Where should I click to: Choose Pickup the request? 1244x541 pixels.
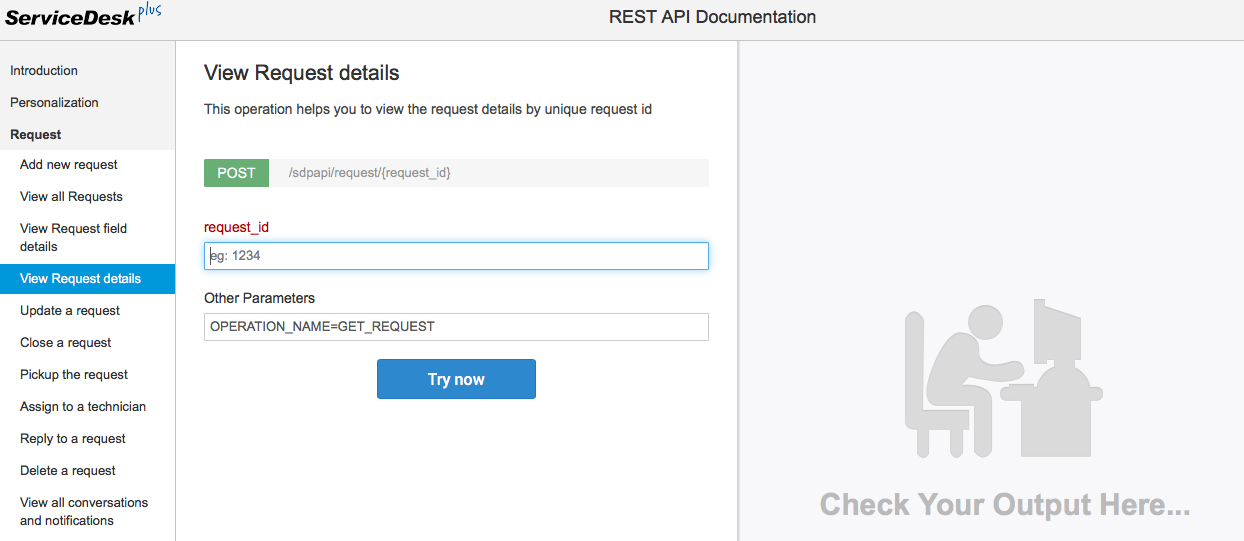[x=74, y=375]
